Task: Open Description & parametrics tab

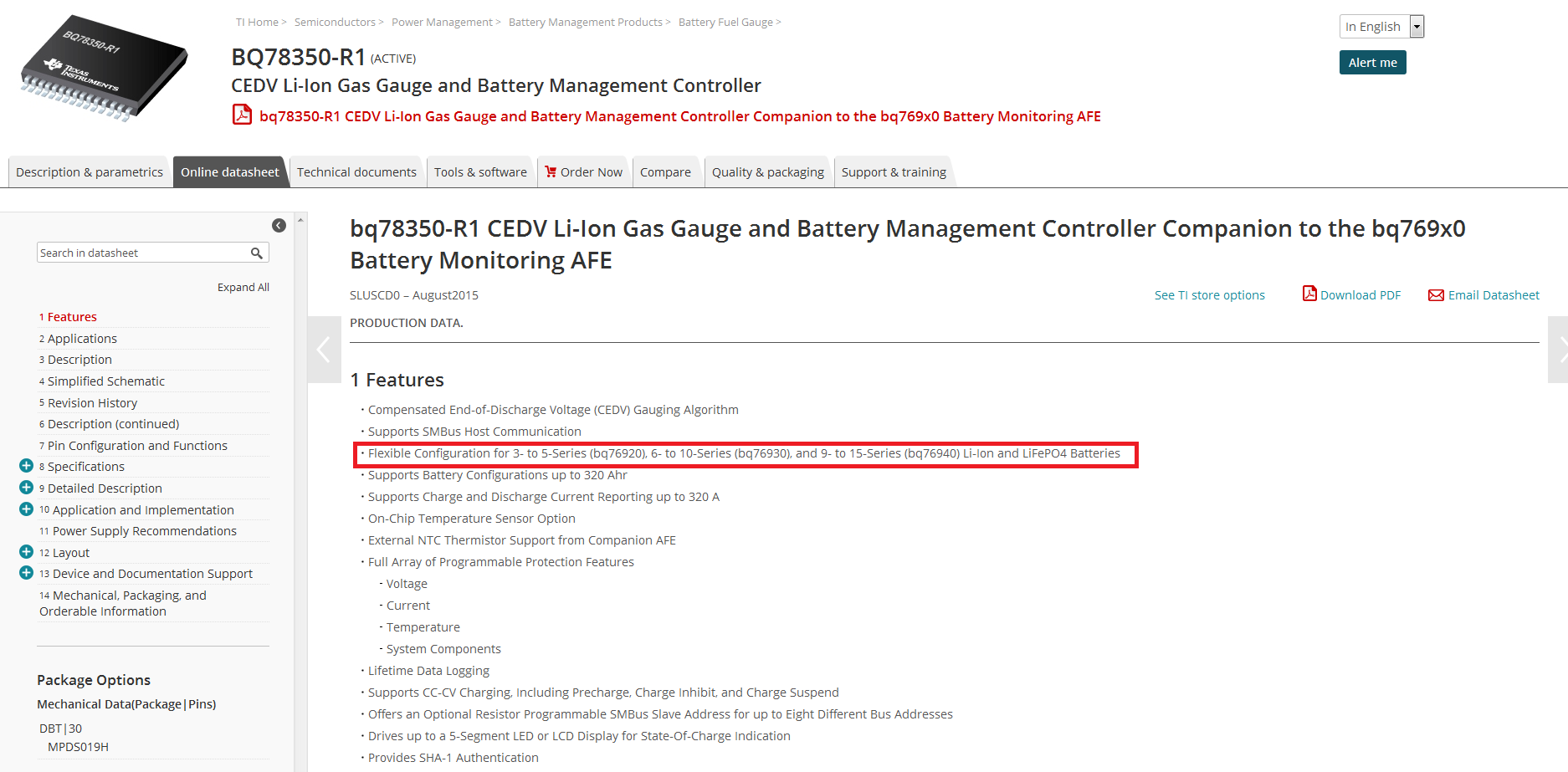Action: 90,171
